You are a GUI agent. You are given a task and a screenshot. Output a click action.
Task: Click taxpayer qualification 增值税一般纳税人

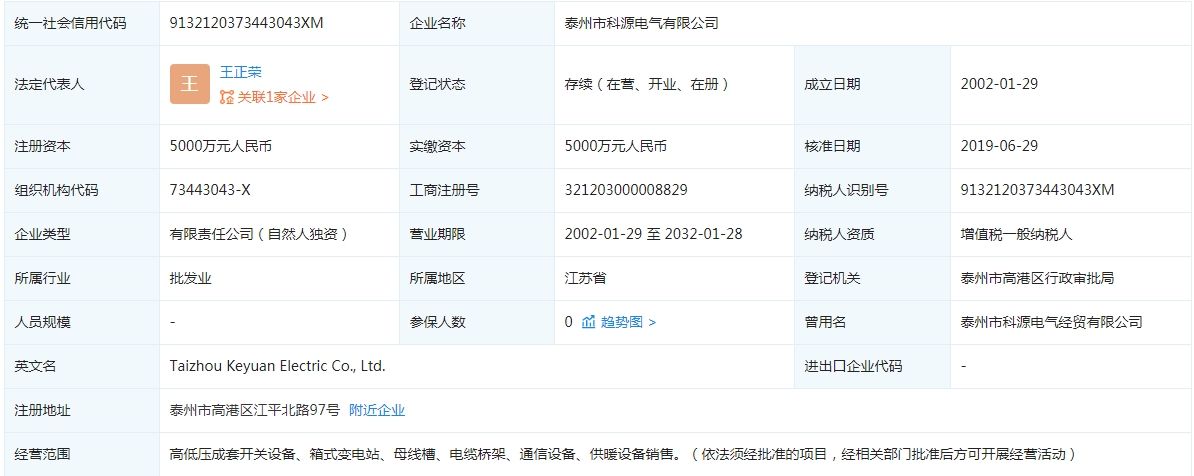tap(1016, 234)
